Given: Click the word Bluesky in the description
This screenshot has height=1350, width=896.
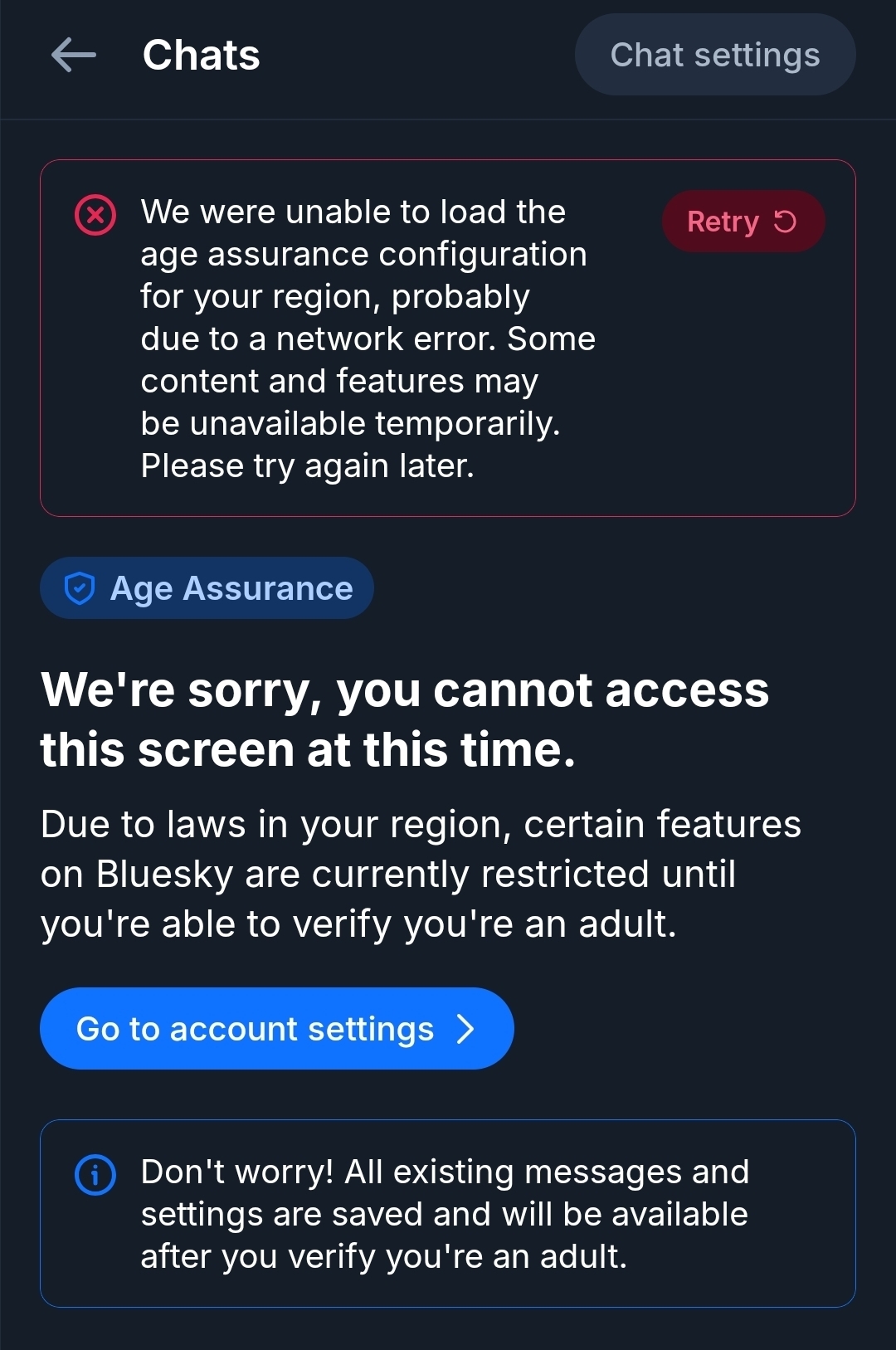Looking at the screenshot, I should (164, 875).
